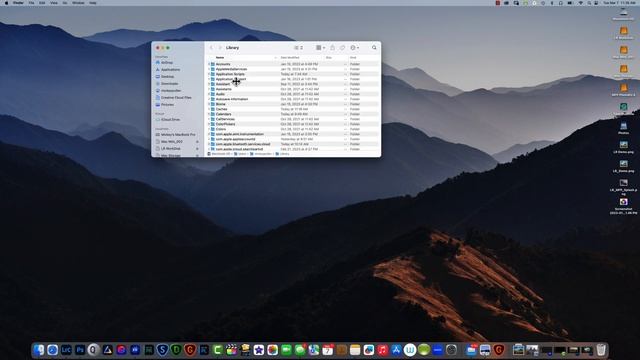The image size is (640, 360).
Task: Expand the Audio folder disclosure triangle
Action: 209,94
